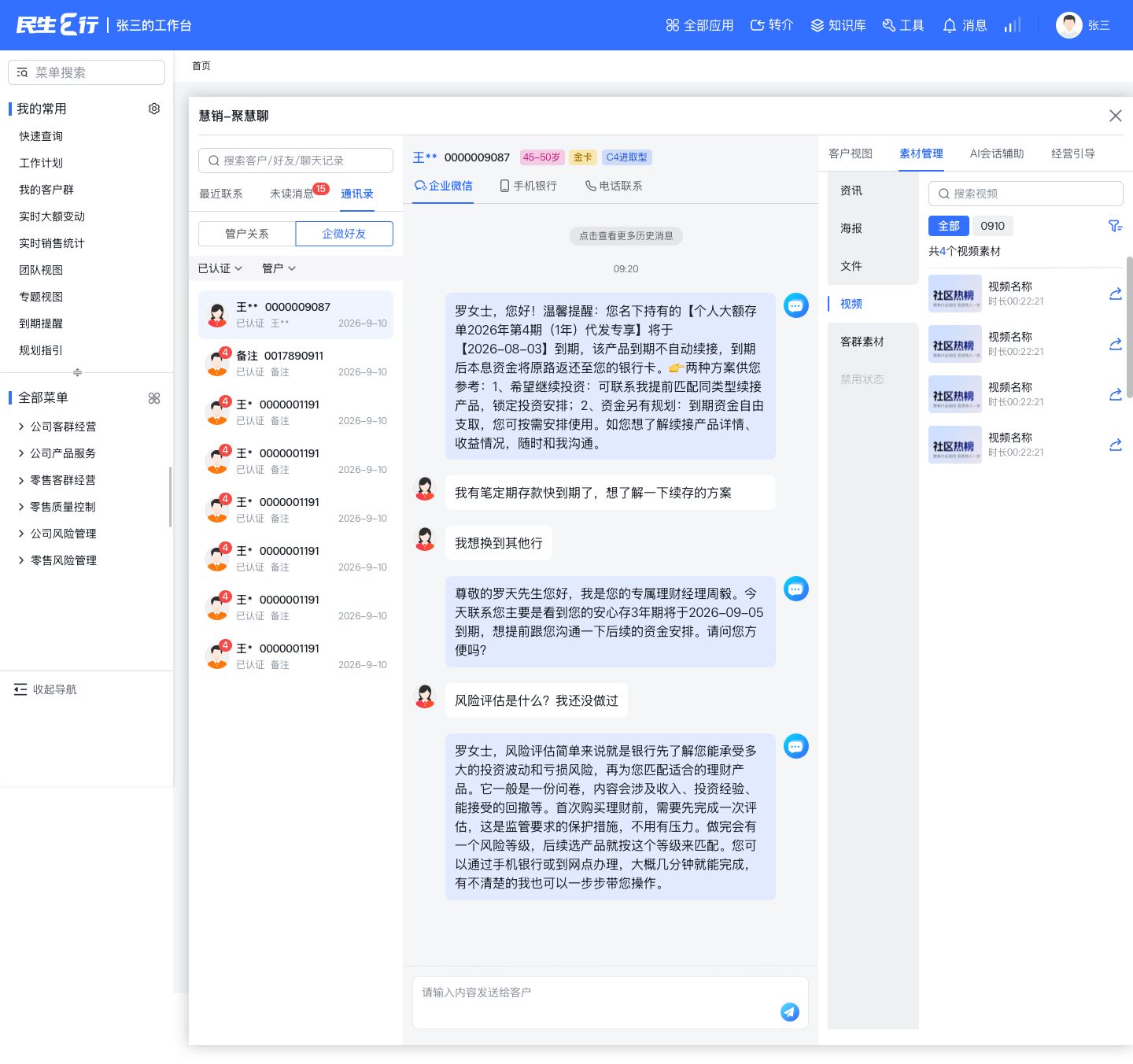Open 快速查询 shortcut
This screenshot has width=1133, height=1064.
click(41, 136)
